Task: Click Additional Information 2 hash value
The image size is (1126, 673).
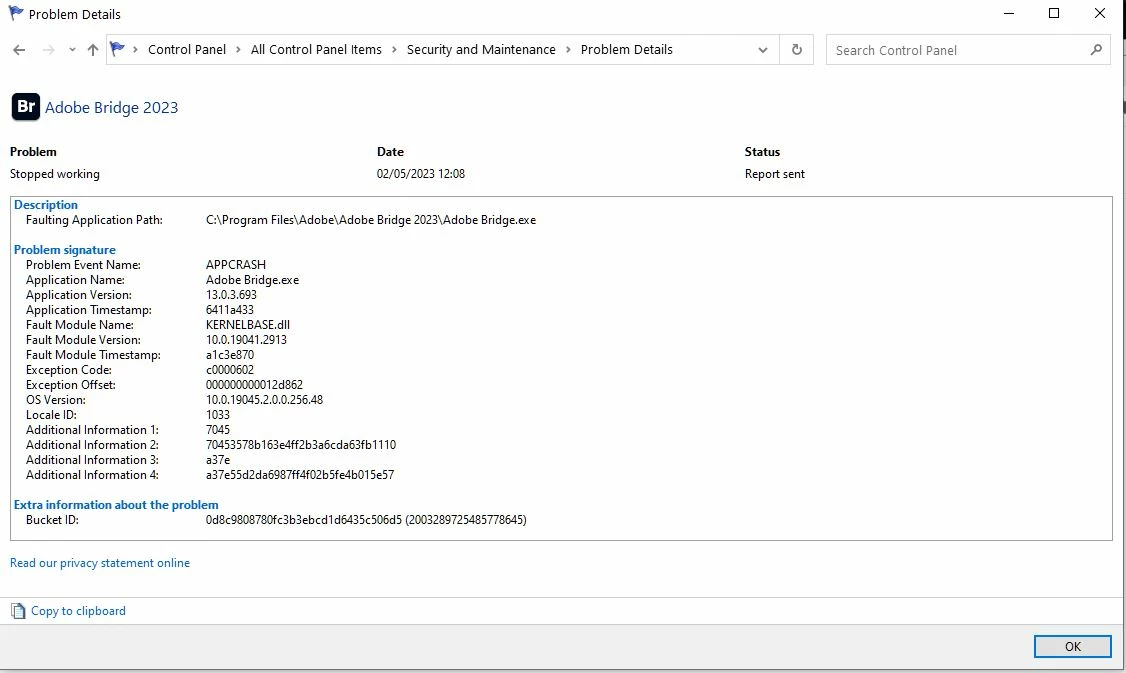Action: pos(301,445)
